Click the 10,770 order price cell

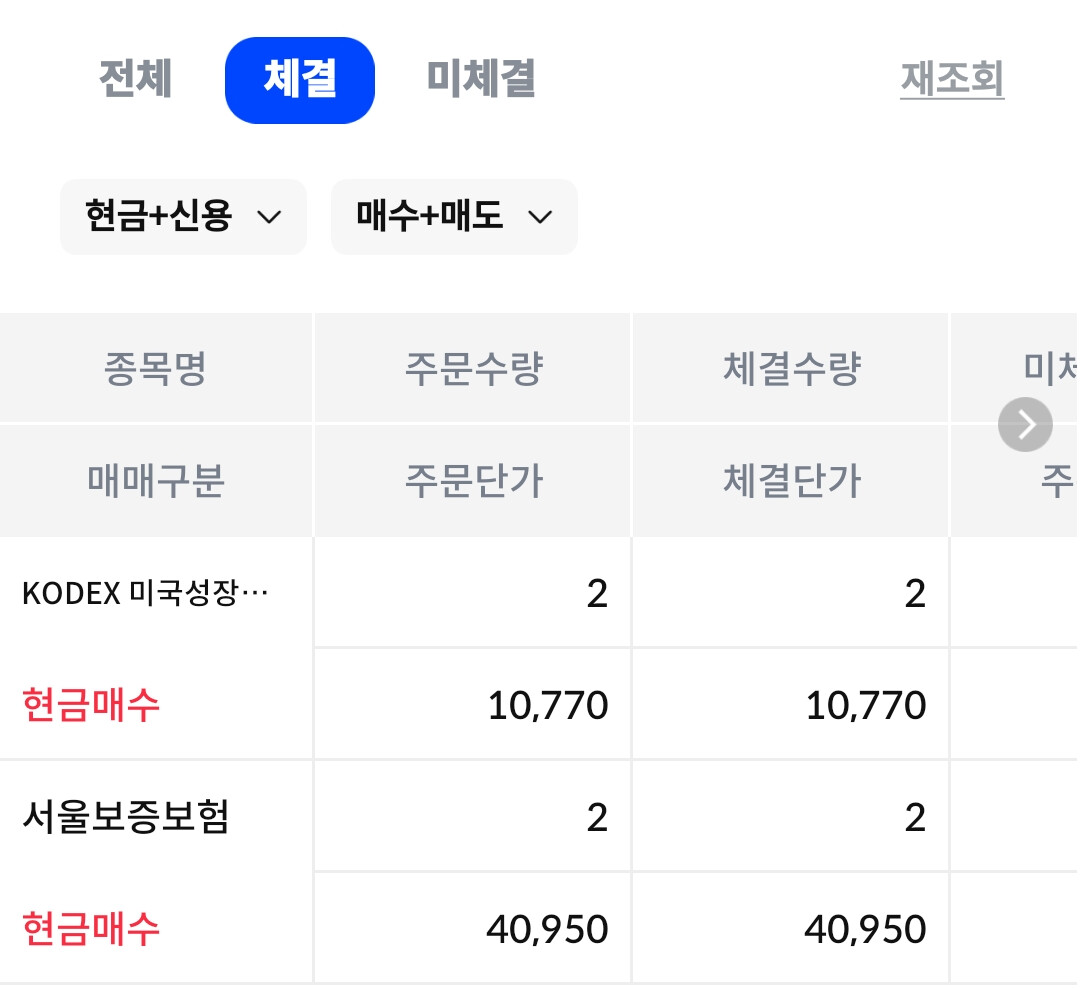pos(472,705)
